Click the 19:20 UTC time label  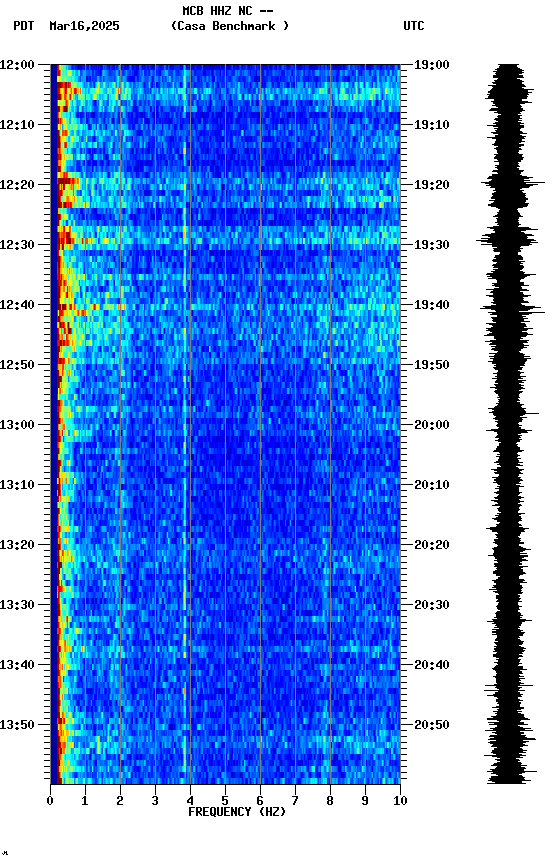point(432,185)
